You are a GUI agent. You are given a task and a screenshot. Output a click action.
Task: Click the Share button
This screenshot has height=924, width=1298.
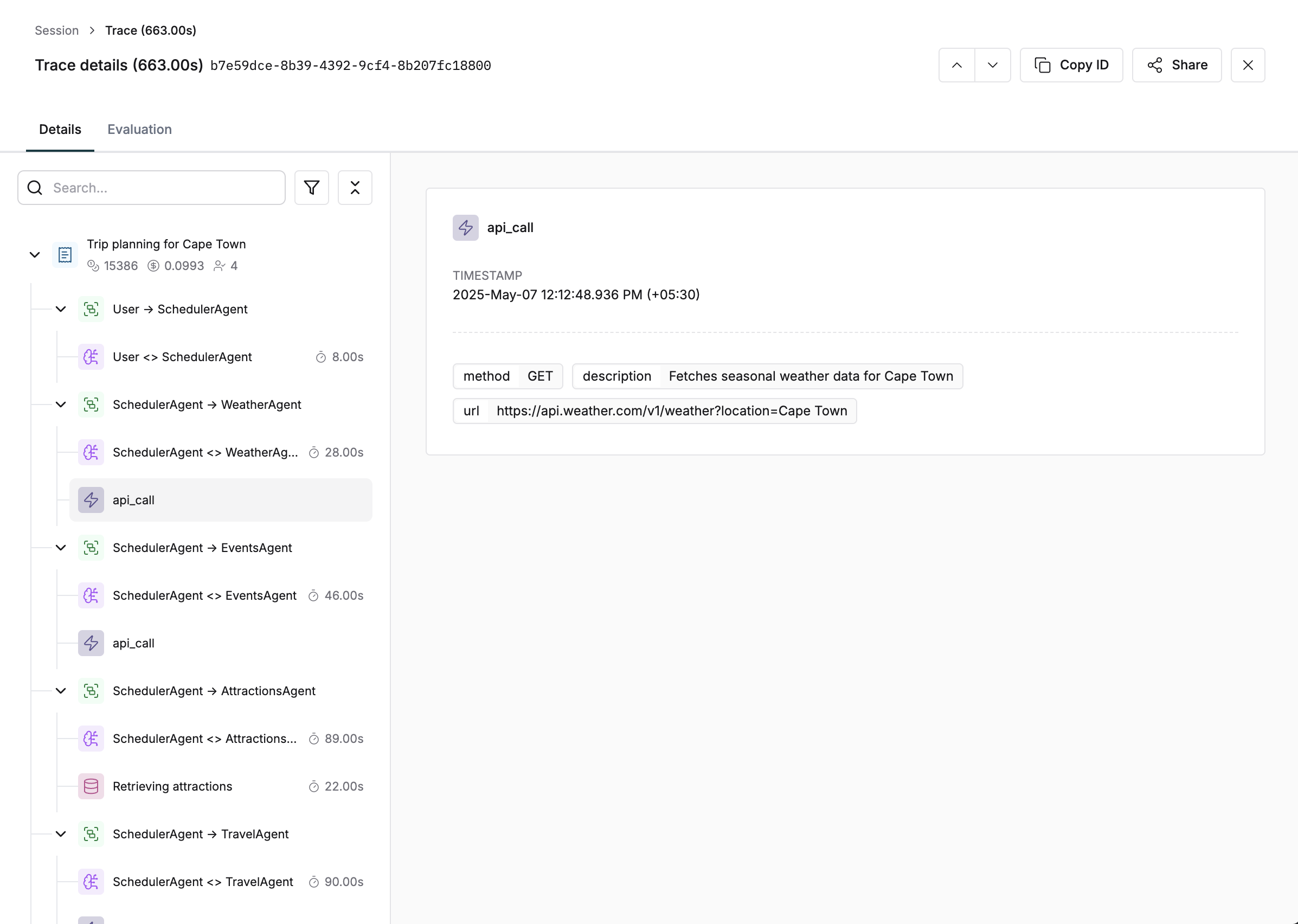(1176, 66)
